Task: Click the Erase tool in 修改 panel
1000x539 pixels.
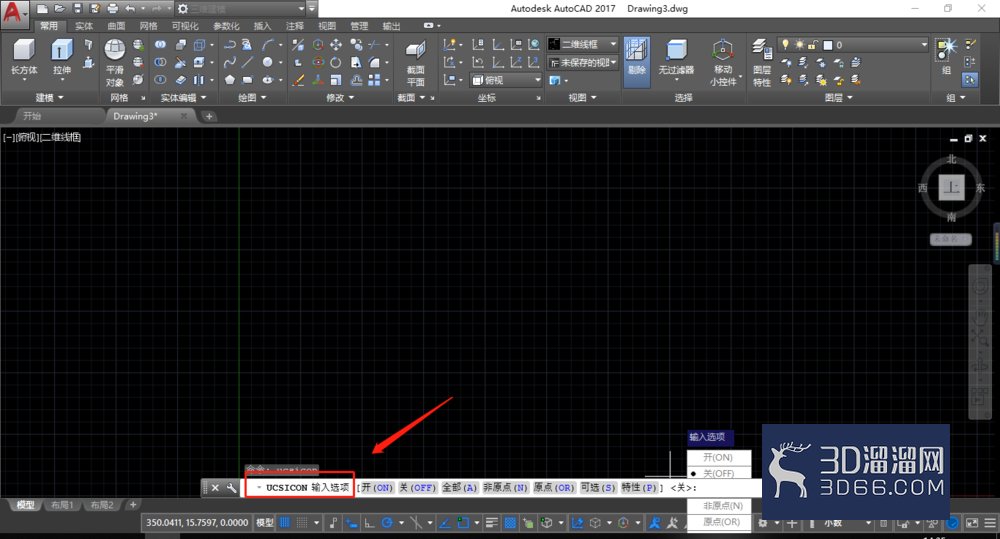Action: point(298,80)
